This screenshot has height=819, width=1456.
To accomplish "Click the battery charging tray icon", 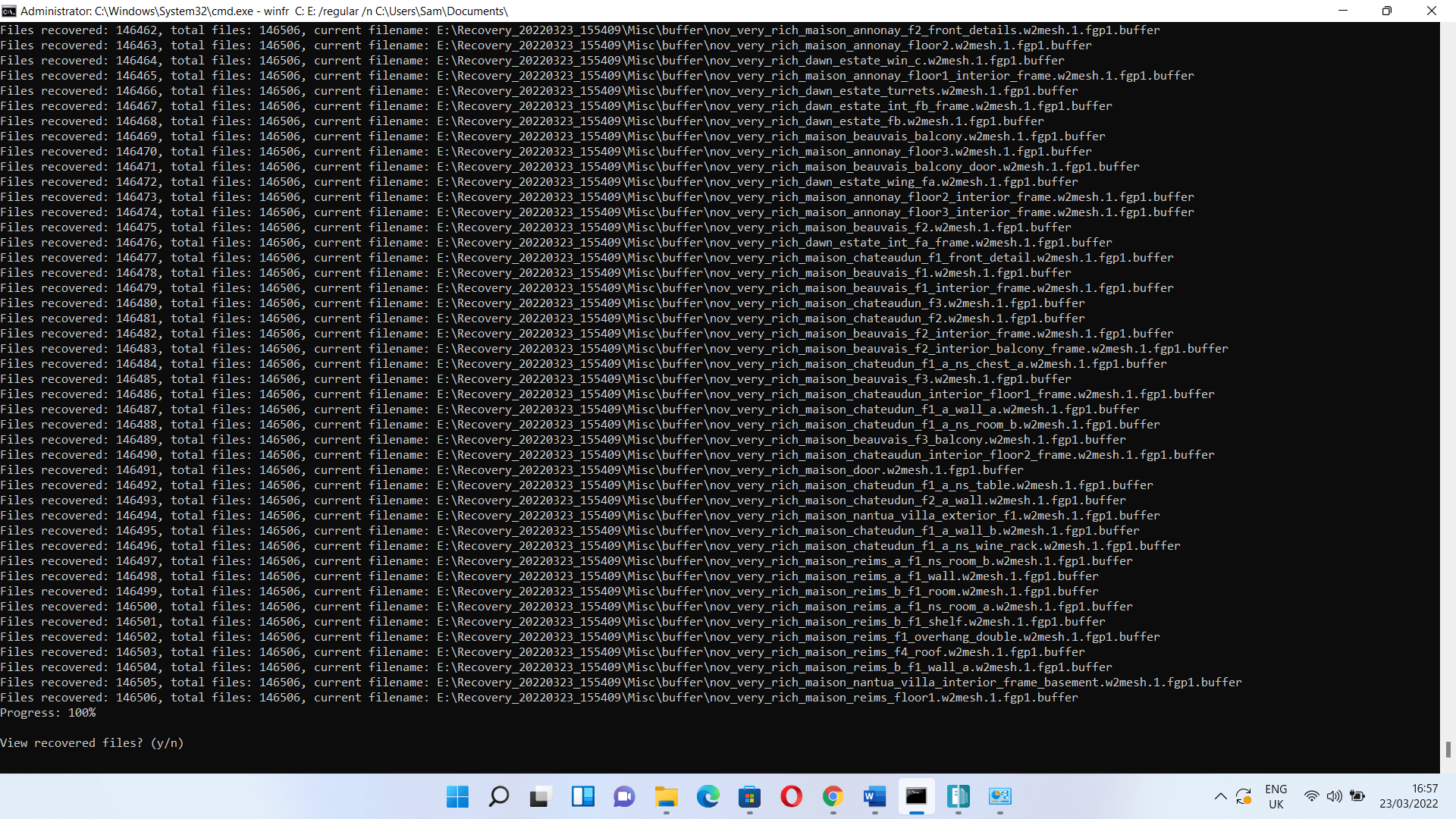I will pyautogui.click(x=1357, y=796).
